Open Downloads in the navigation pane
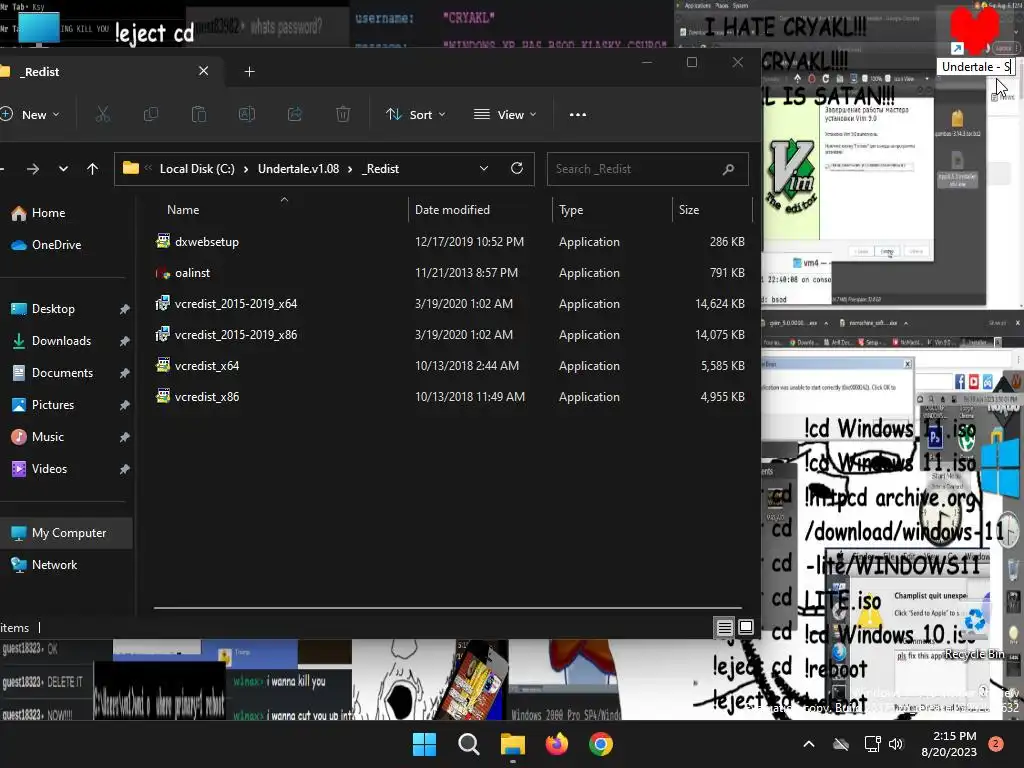Screen dimensions: 1024x768 pos(61,341)
